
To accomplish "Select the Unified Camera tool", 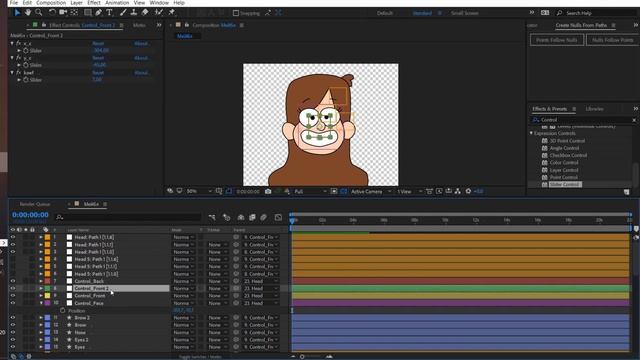I will [63, 13].
